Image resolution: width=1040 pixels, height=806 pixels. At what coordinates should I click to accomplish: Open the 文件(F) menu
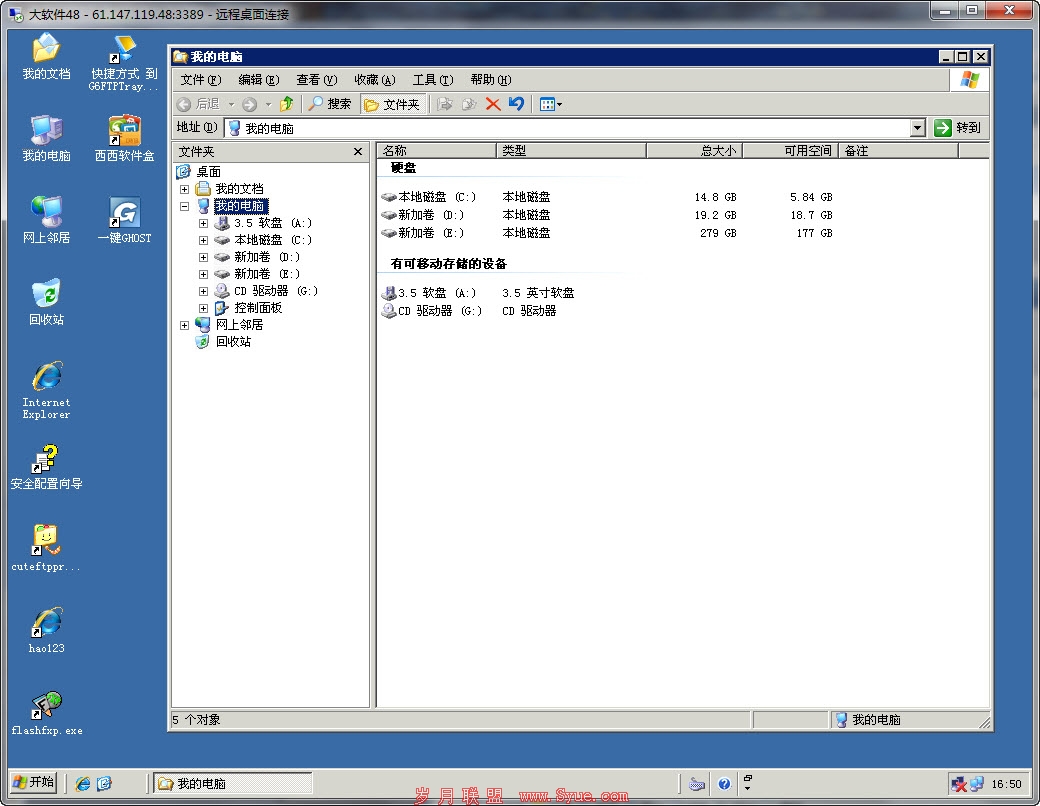pyautogui.click(x=200, y=80)
